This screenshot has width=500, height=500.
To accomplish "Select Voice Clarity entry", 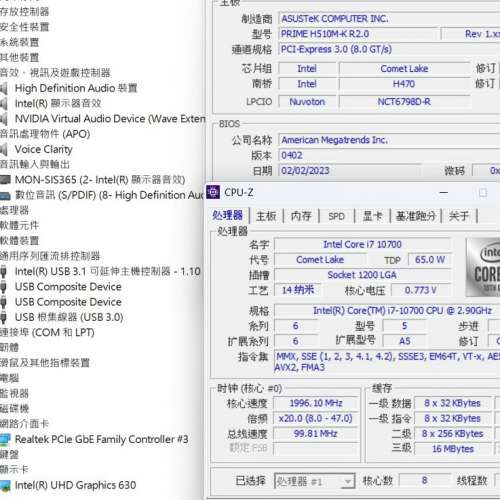I will coord(43,150).
